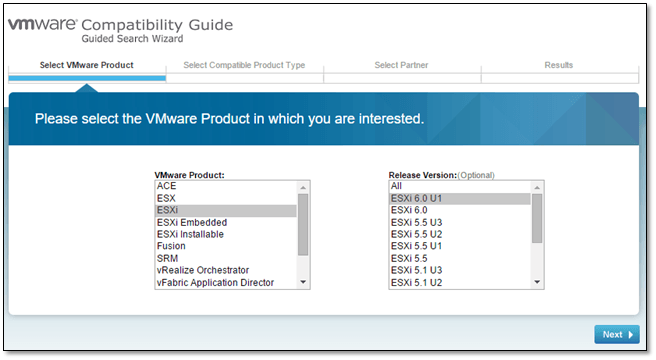Select ACE in the VMware Product list

[226, 186]
